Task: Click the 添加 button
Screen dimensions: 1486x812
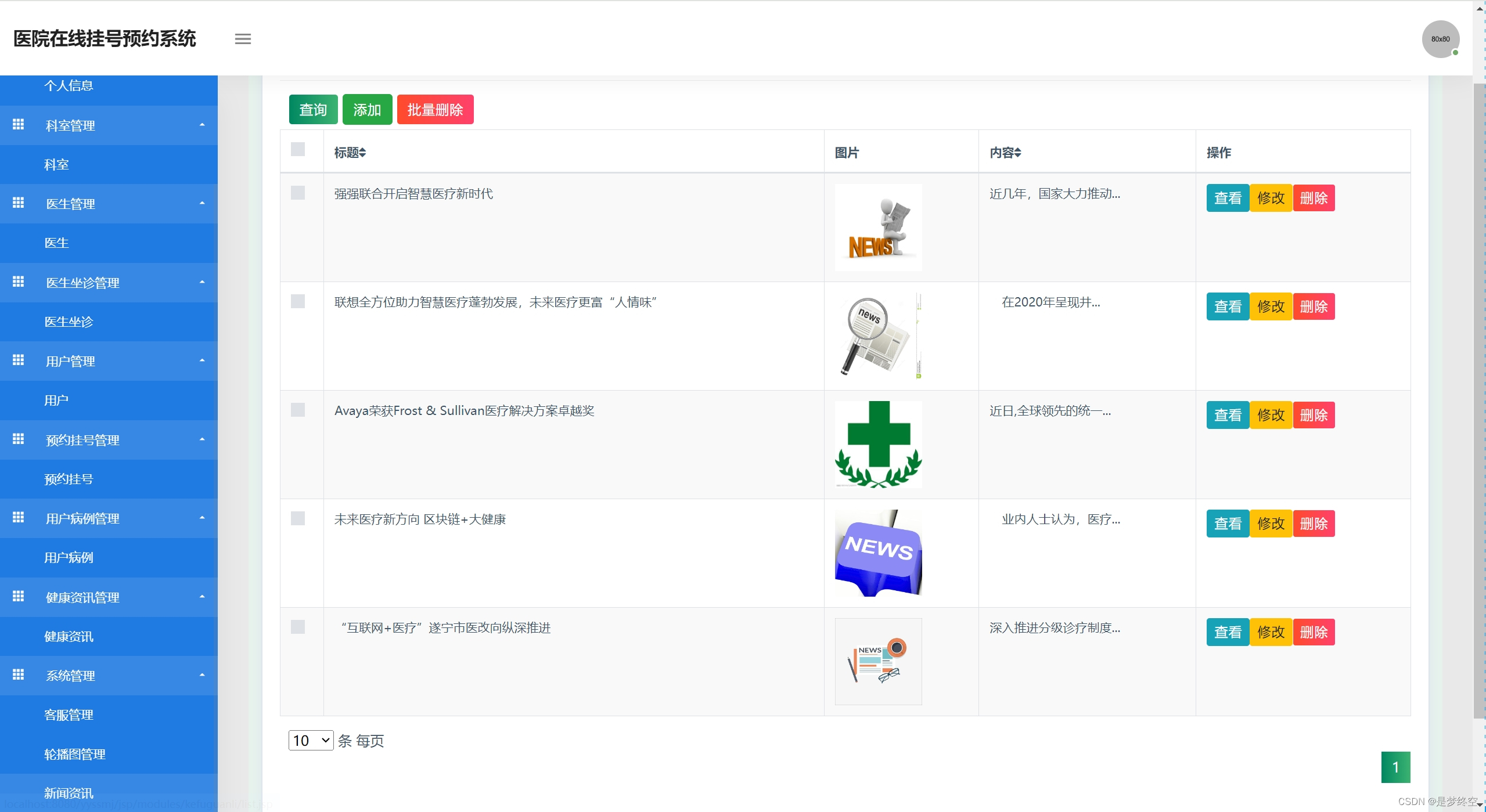Action: pyautogui.click(x=368, y=110)
